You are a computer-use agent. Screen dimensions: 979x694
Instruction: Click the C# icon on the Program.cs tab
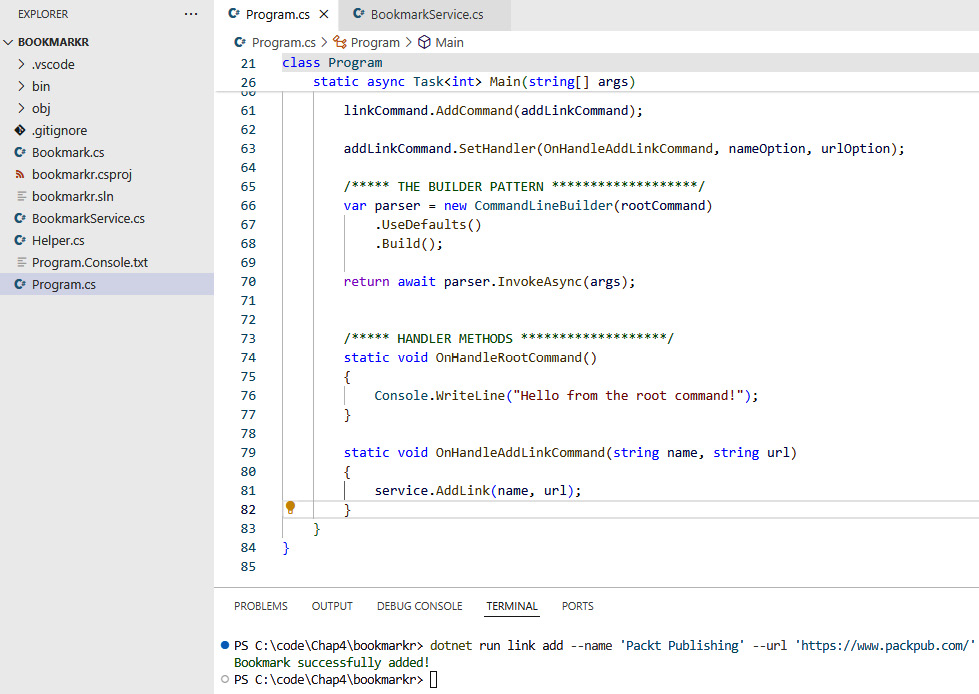[234, 15]
